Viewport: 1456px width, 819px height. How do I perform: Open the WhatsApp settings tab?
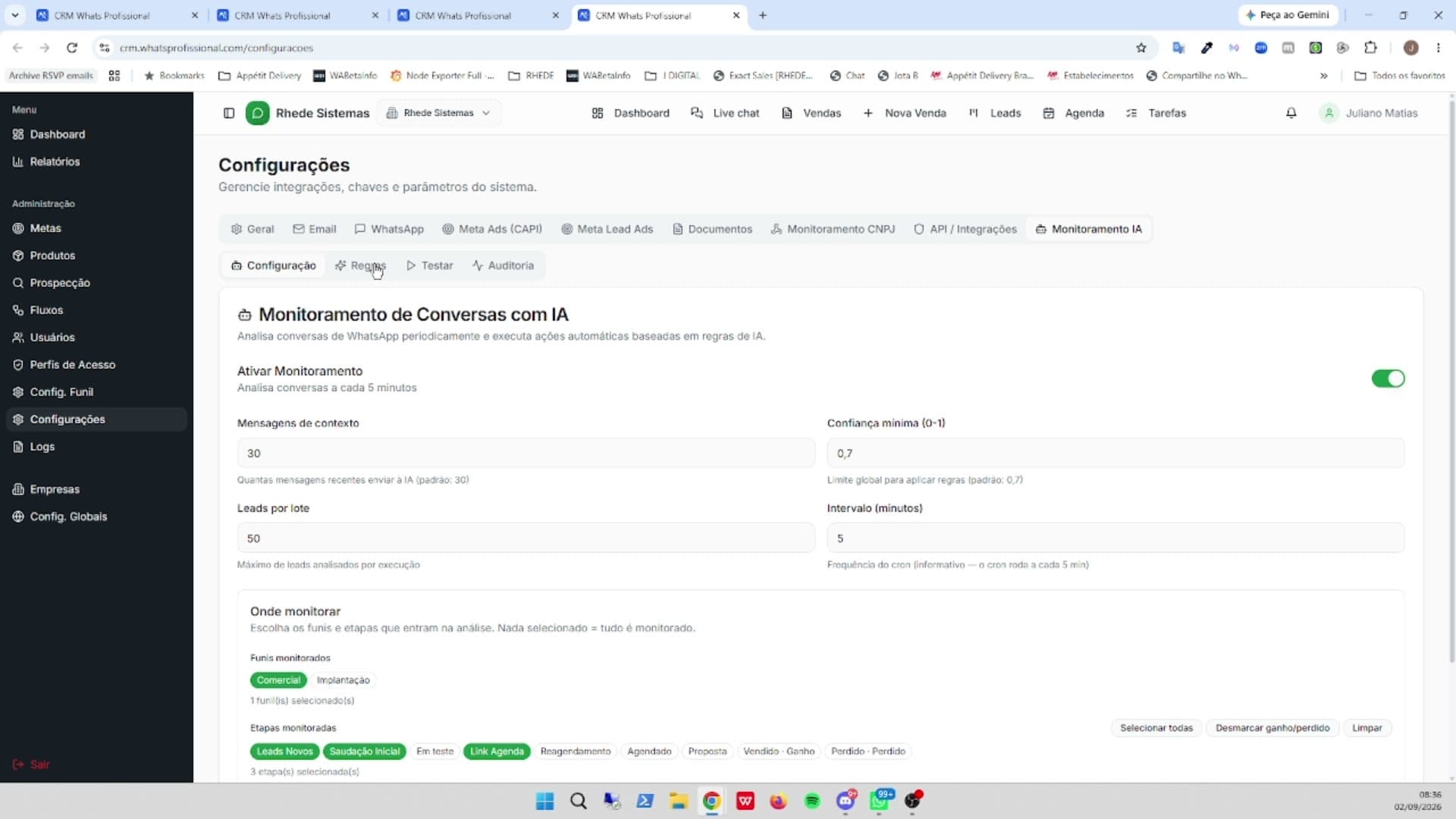(389, 229)
